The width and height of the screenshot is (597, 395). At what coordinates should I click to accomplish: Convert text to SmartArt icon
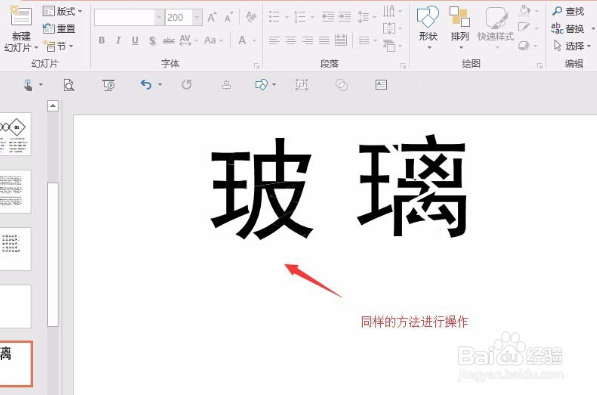pyautogui.click(x=392, y=46)
